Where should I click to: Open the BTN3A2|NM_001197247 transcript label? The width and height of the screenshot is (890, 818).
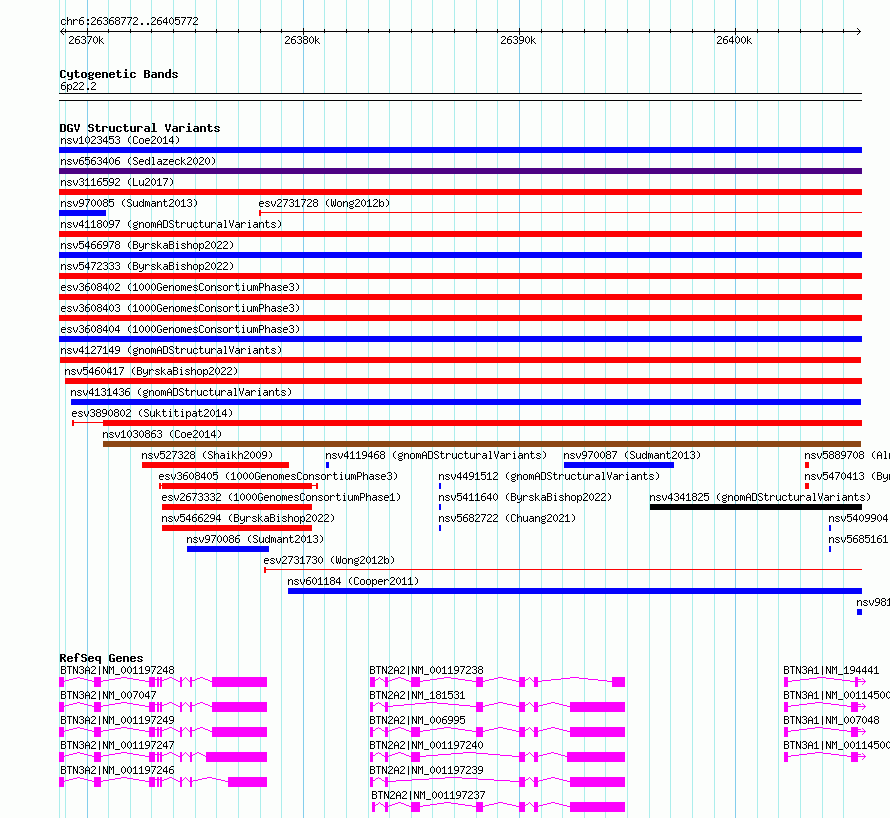click(117, 745)
